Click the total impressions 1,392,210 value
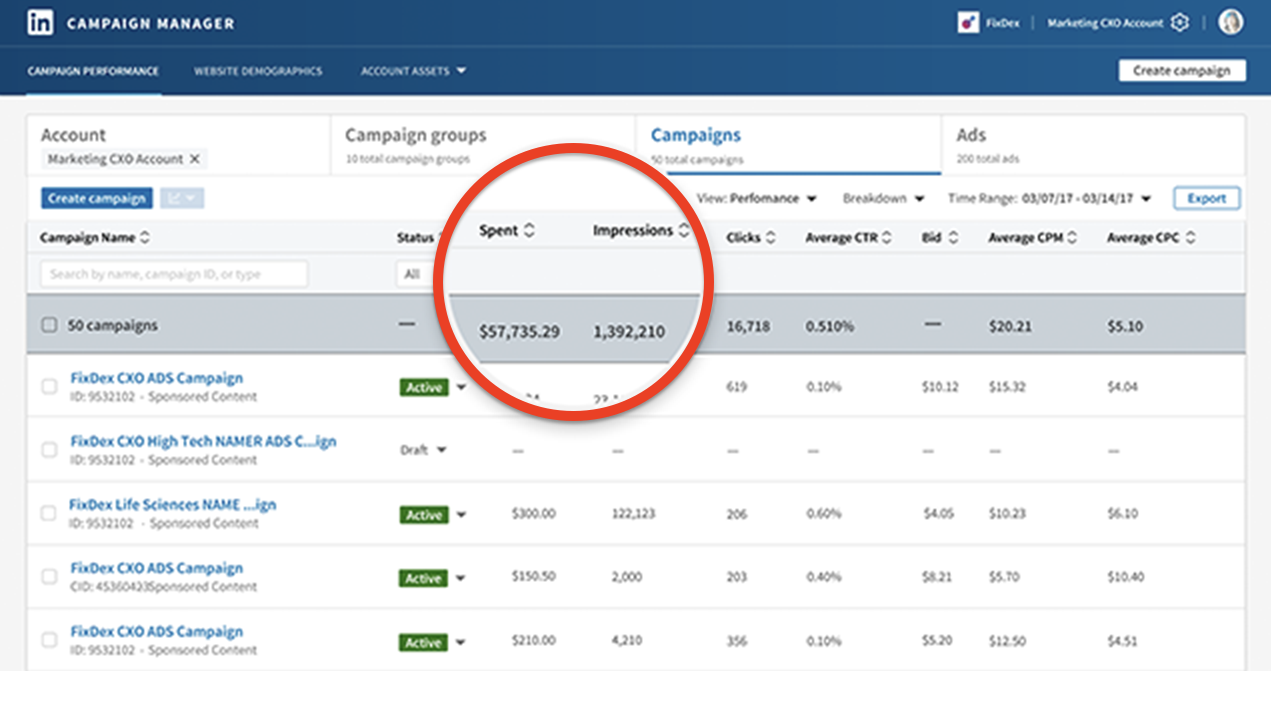The width and height of the screenshot is (1271, 706). coord(629,331)
